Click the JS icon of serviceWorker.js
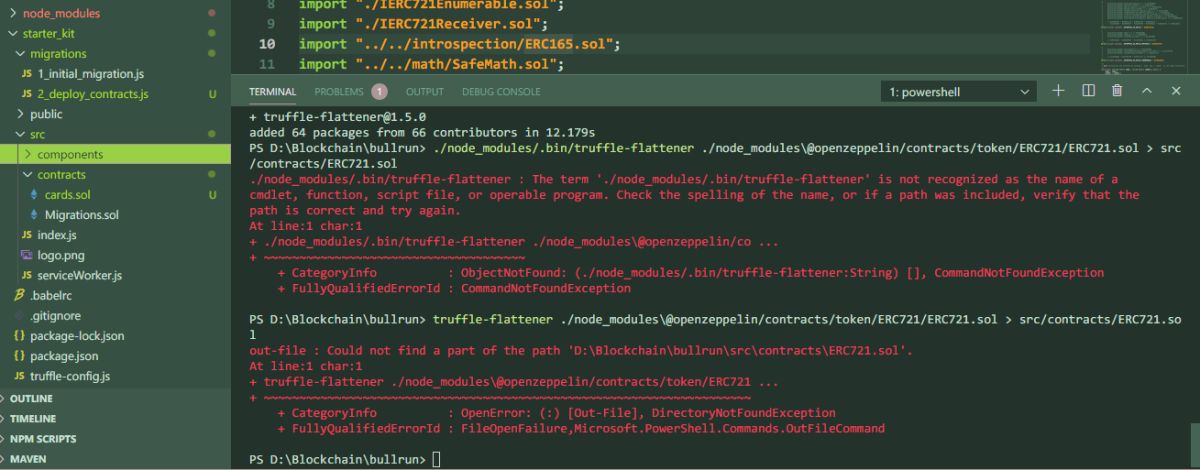Image resolution: width=1200 pixels, height=470 pixels. [x=27, y=275]
